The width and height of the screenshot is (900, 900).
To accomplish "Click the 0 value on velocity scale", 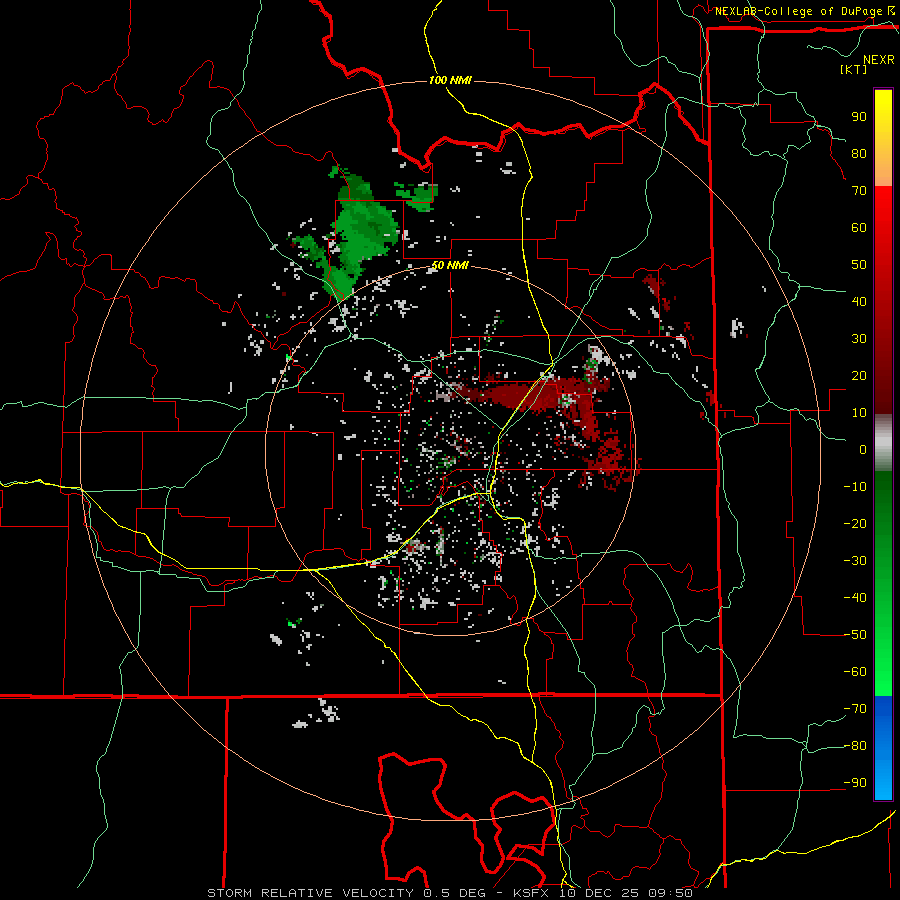I will point(863,450).
